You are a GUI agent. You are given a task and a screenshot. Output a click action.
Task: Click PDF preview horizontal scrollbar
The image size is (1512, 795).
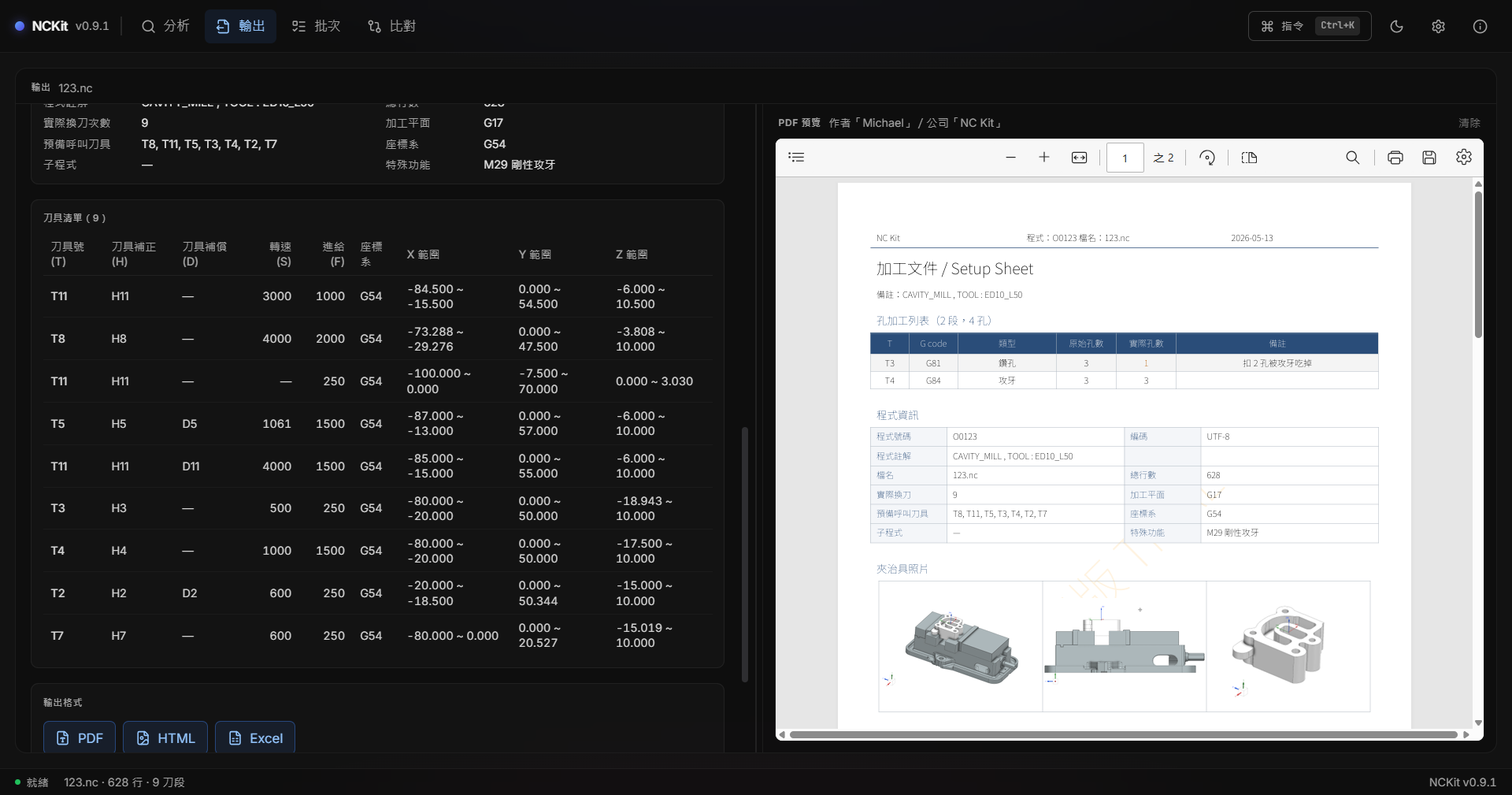click(1123, 734)
